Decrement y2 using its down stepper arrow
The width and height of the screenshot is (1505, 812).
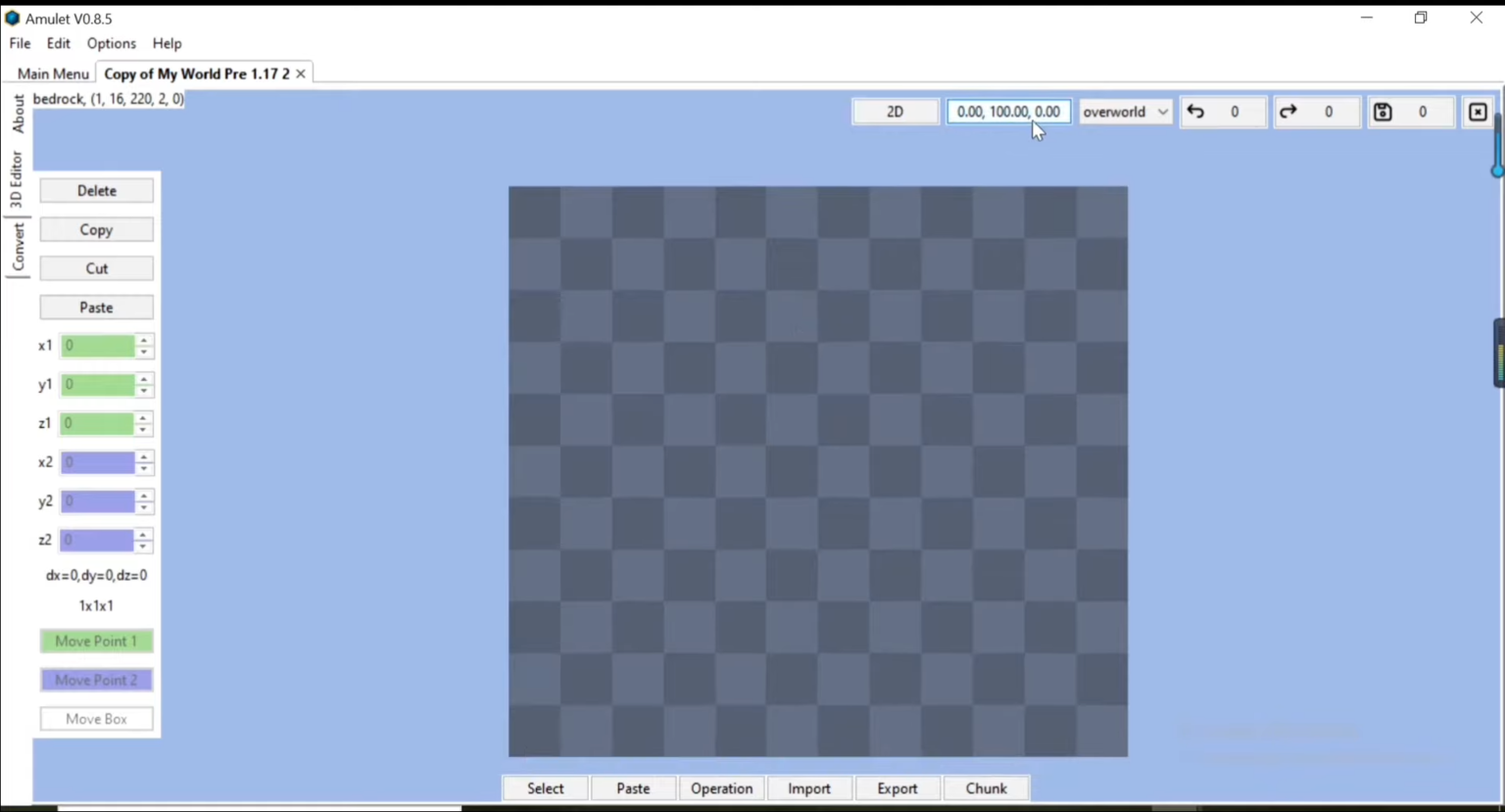click(x=144, y=506)
